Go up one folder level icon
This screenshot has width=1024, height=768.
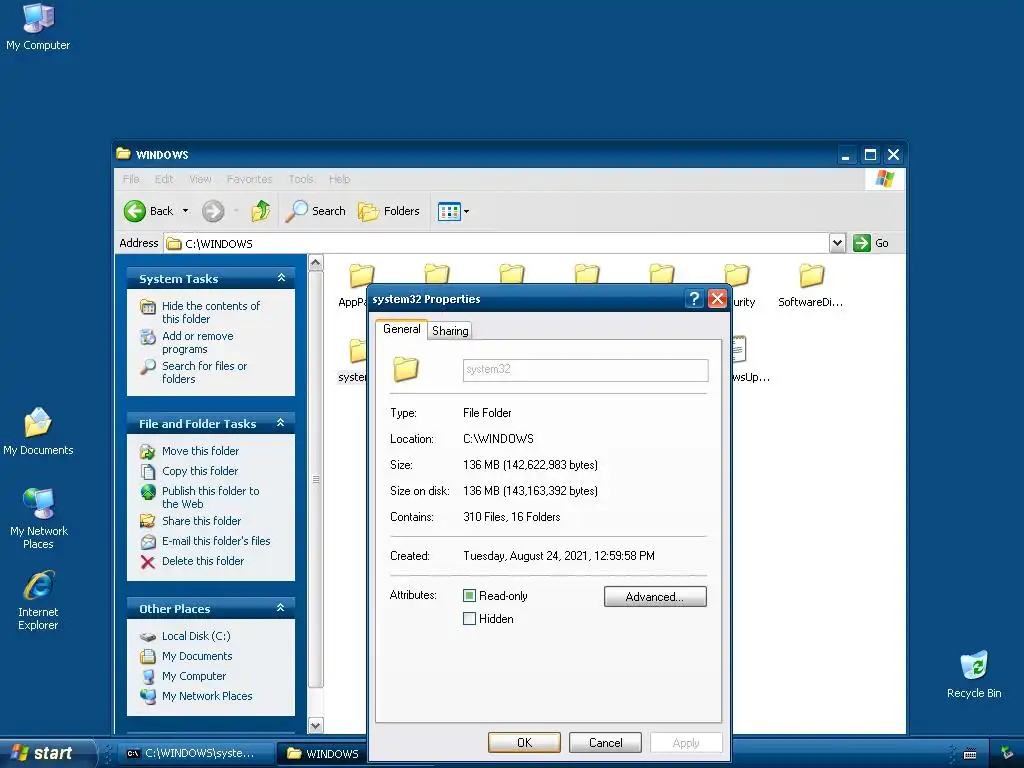261,211
